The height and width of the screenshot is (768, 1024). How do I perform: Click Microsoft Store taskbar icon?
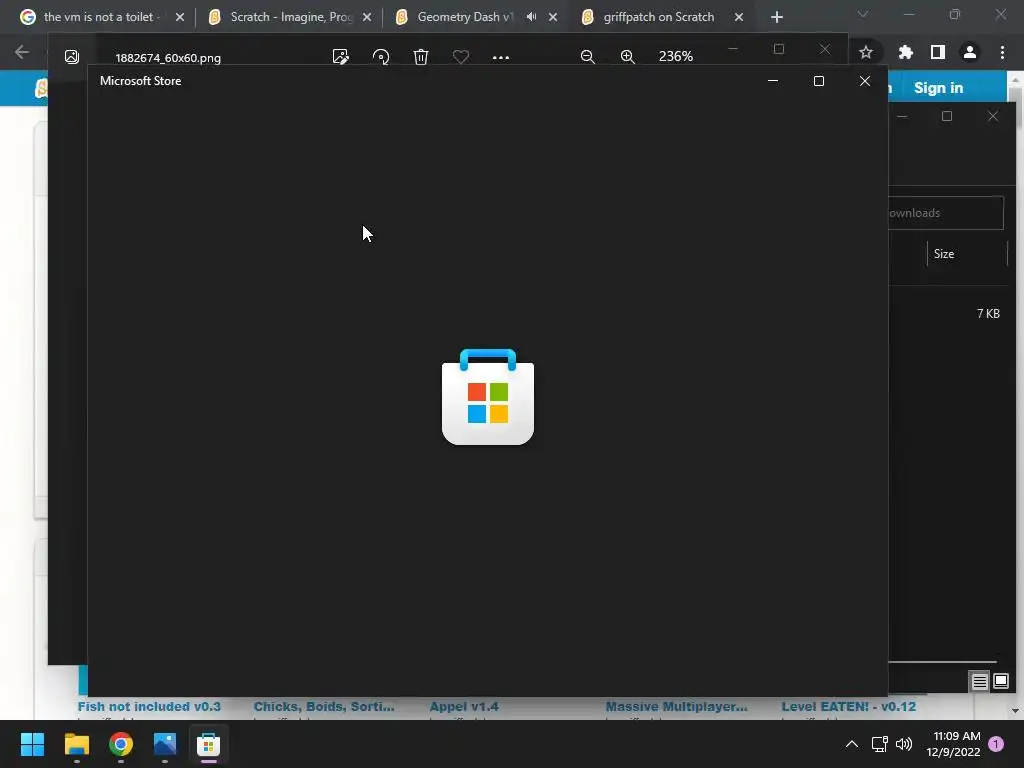pos(208,744)
